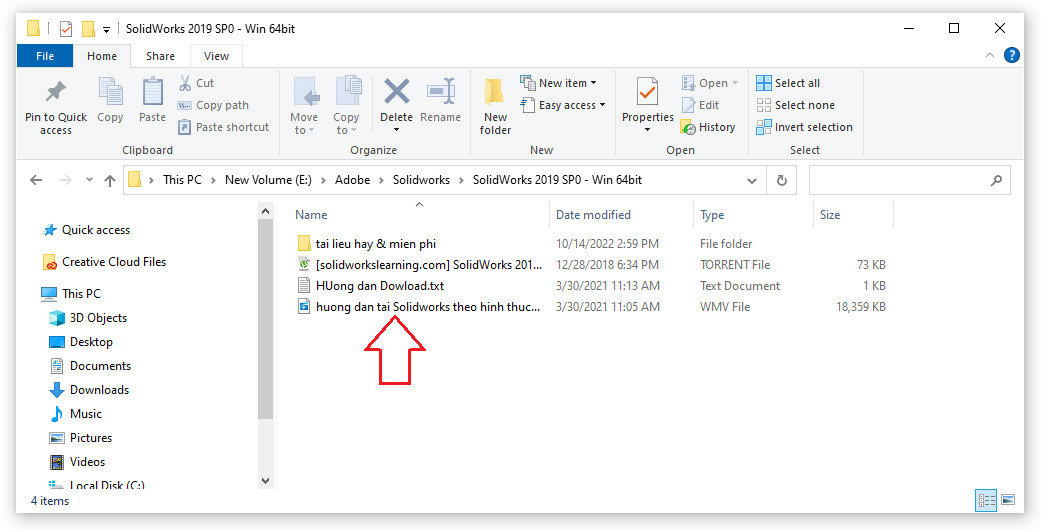Switch to large icons view layout
The image size is (1041, 530).
pos(1008,499)
